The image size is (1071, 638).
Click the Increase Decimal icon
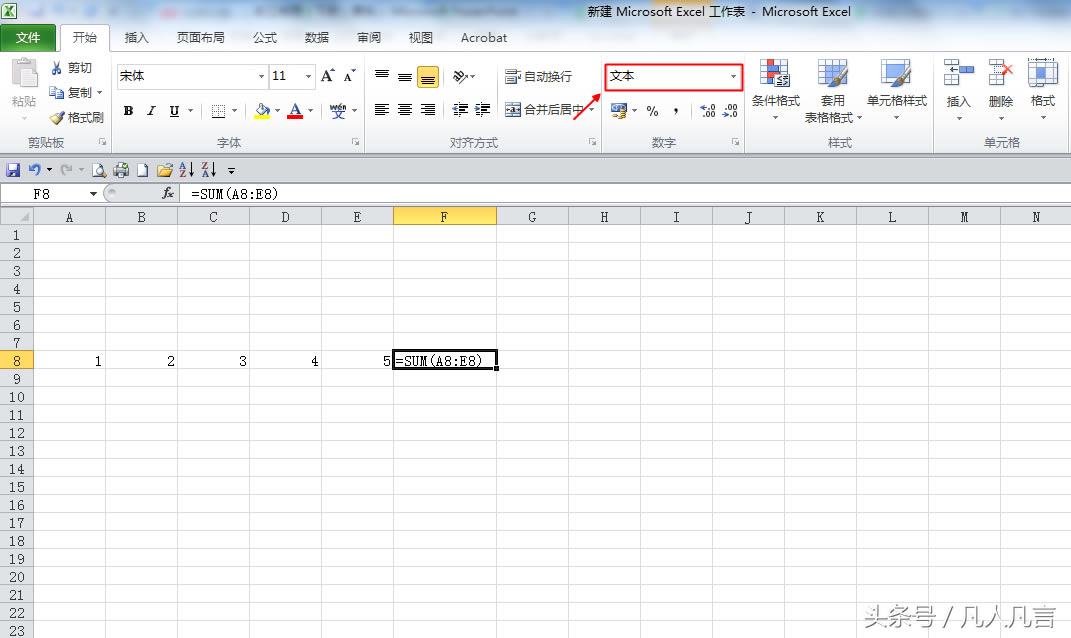click(x=707, y=111)
